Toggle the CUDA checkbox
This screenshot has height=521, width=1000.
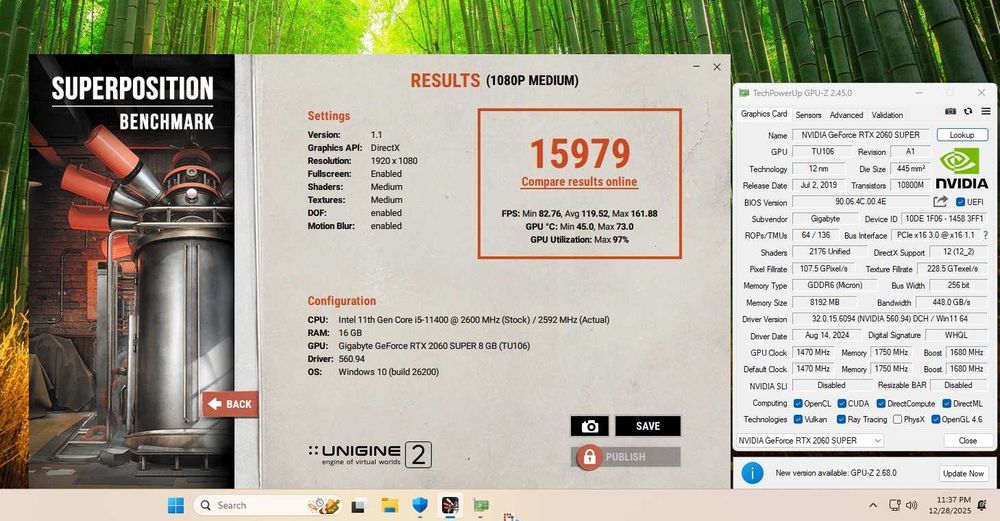[x=841, y=403]
